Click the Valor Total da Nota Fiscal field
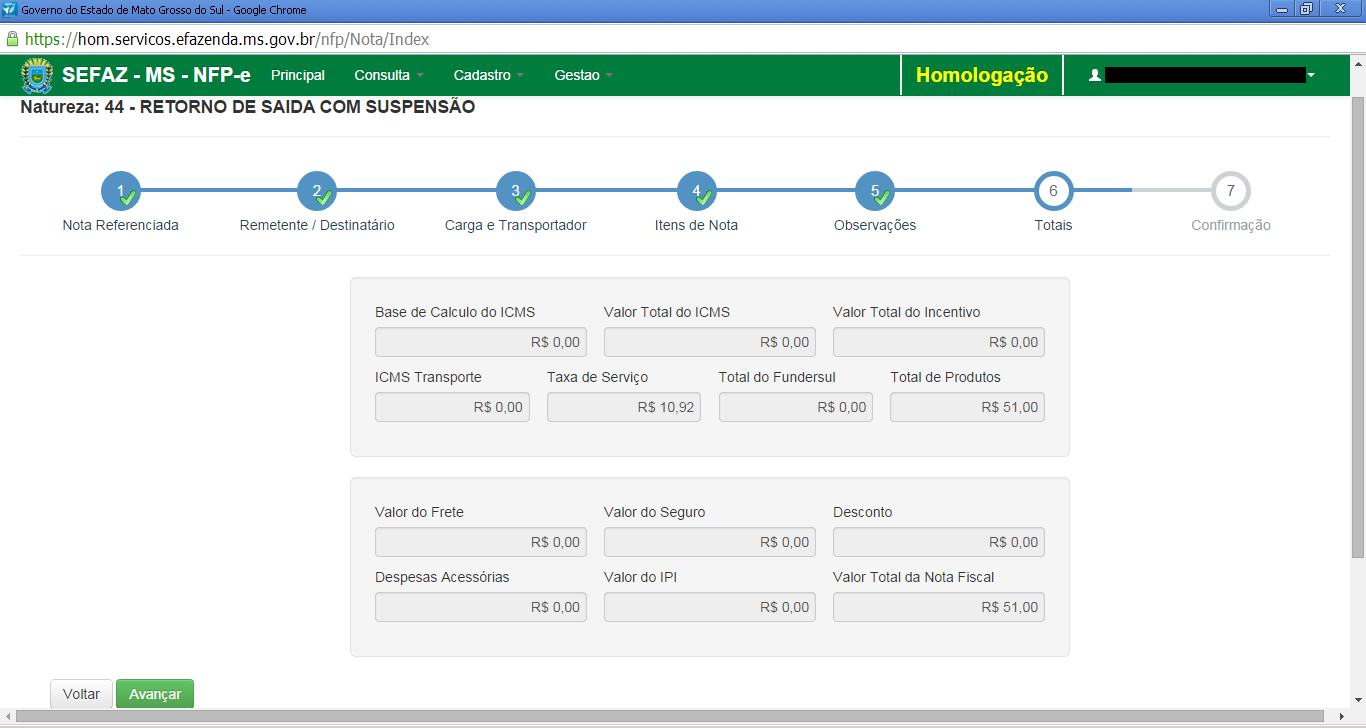1366x728 pixels. [x=939, y=607]
